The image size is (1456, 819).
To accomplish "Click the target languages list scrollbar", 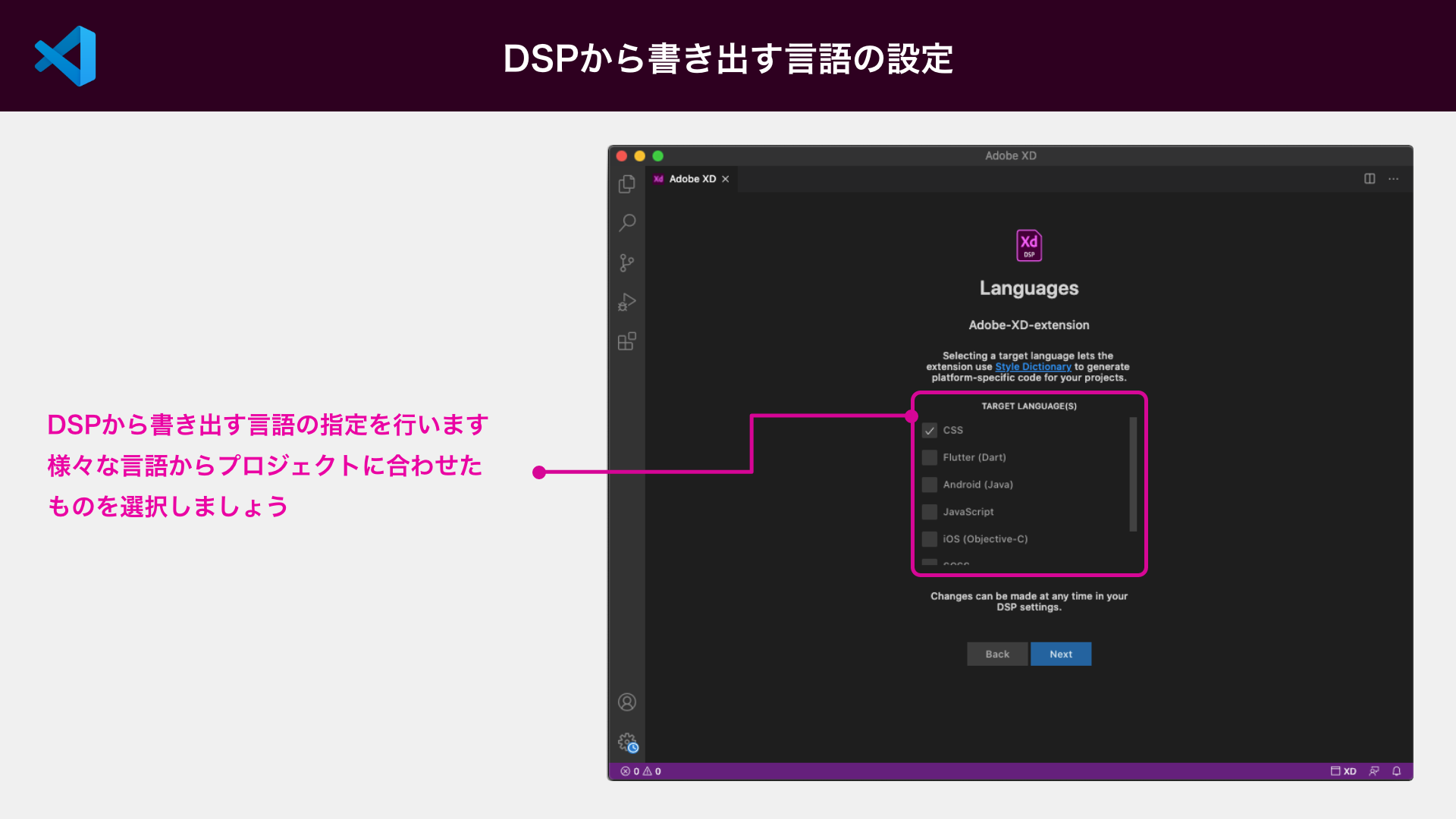I will click(x=1133, y=475).
